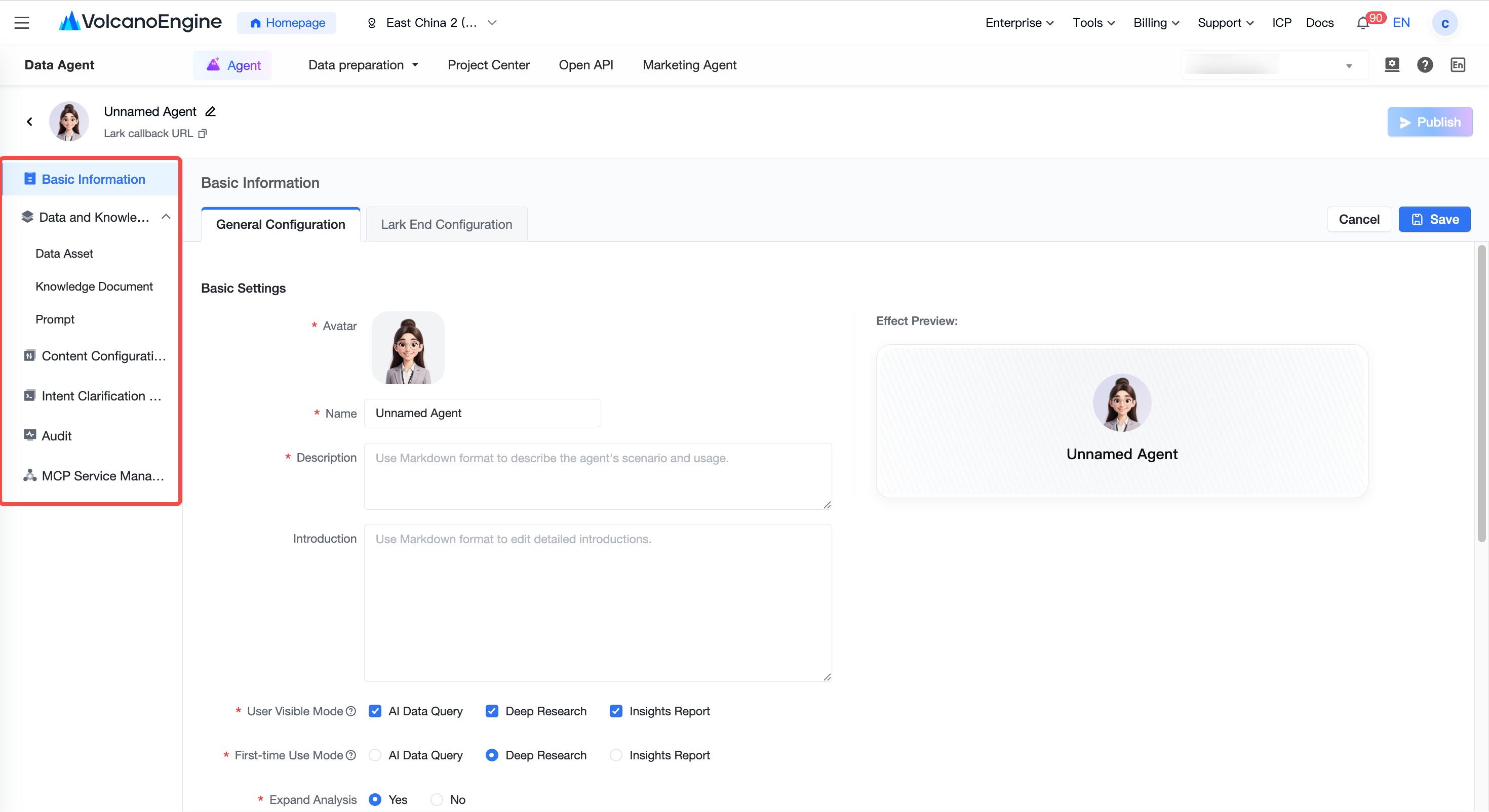Open the hamburger navigation menu
Viewport: 1489px width, 812px height.
(22, 23)
